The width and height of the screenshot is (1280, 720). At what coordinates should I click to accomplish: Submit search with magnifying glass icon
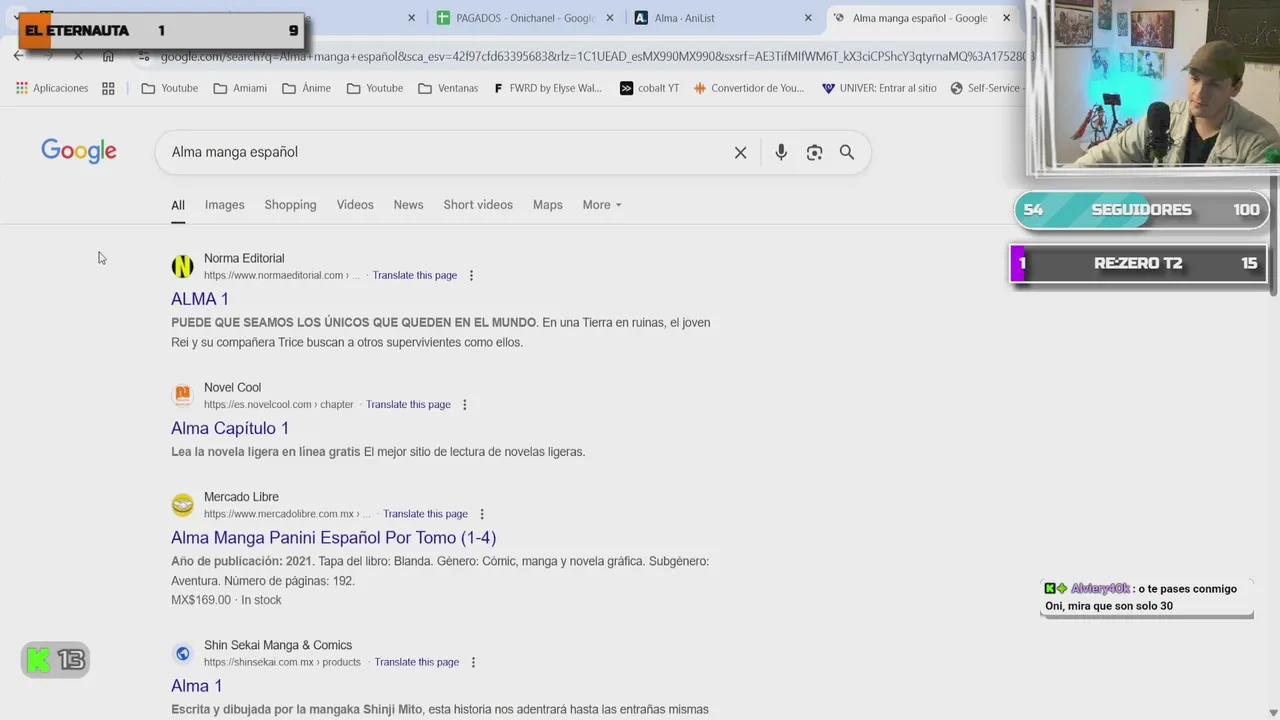coord(847,152)
